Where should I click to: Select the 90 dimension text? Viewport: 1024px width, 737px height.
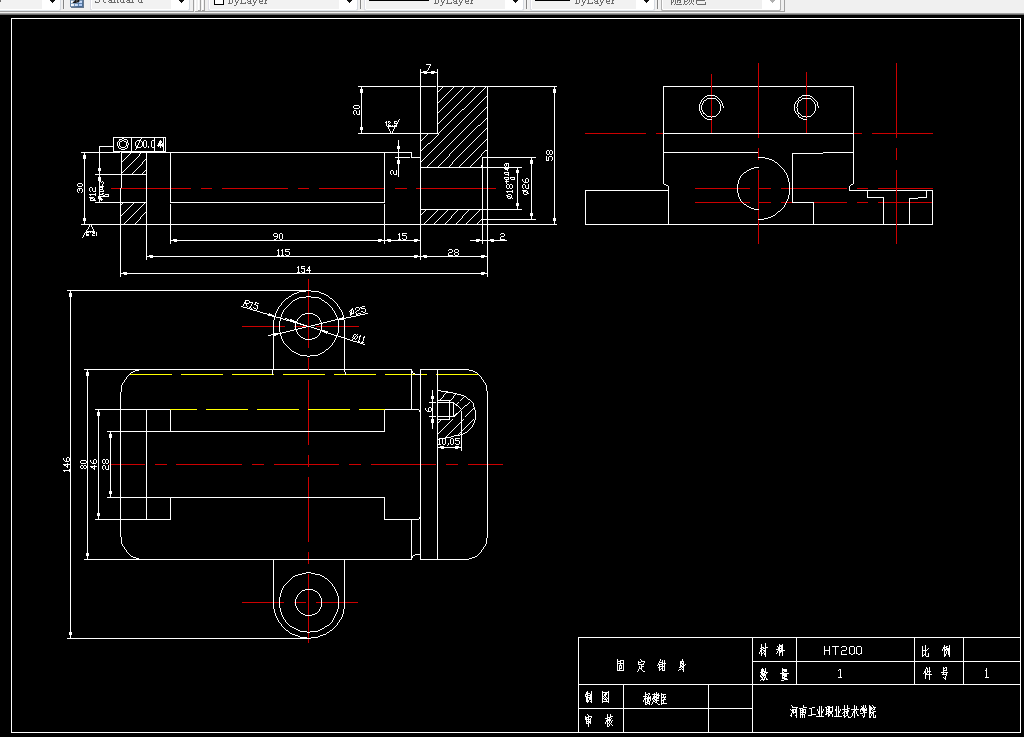[278, 236]
